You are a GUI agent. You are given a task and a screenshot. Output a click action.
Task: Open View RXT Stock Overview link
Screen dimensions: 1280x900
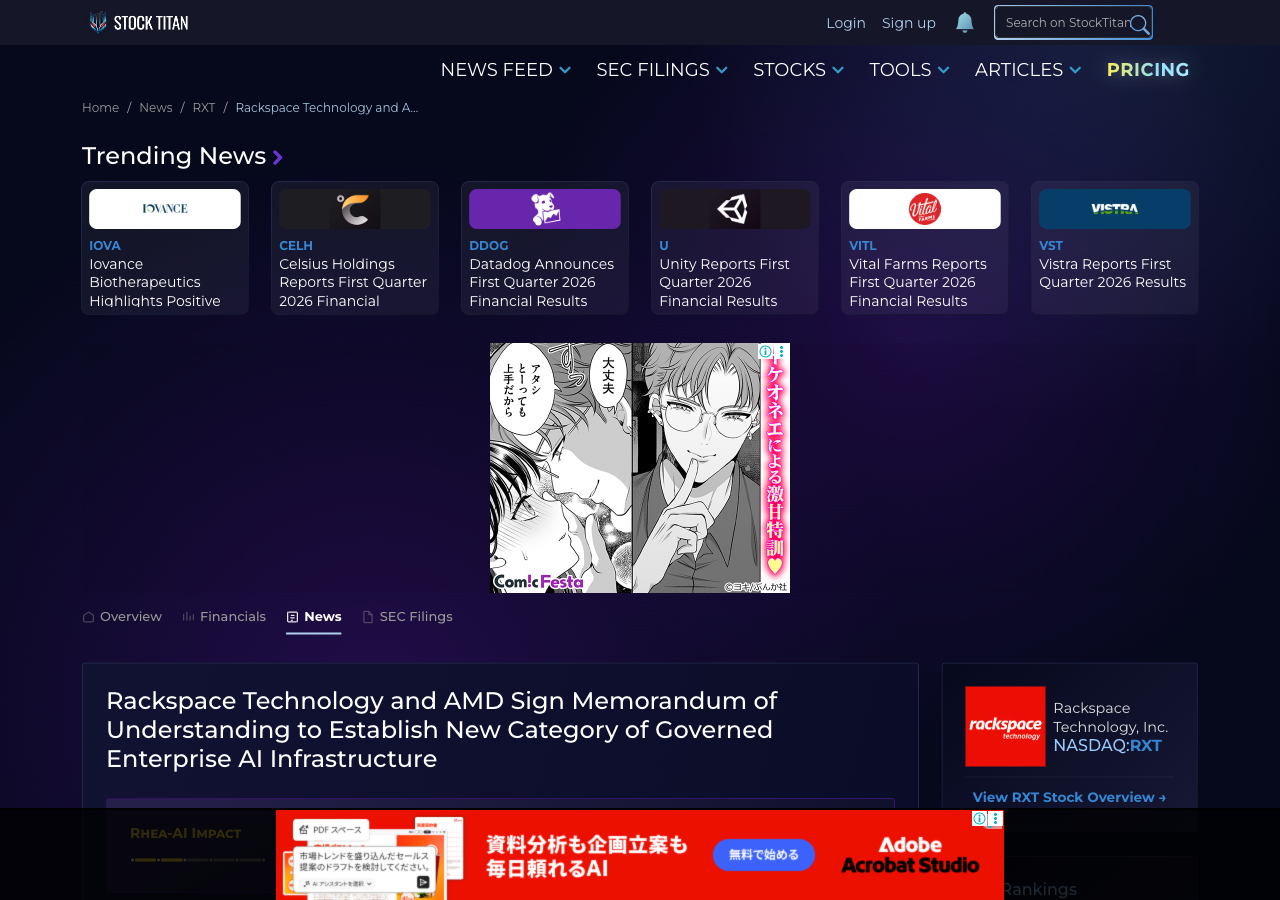(1069, 797)
